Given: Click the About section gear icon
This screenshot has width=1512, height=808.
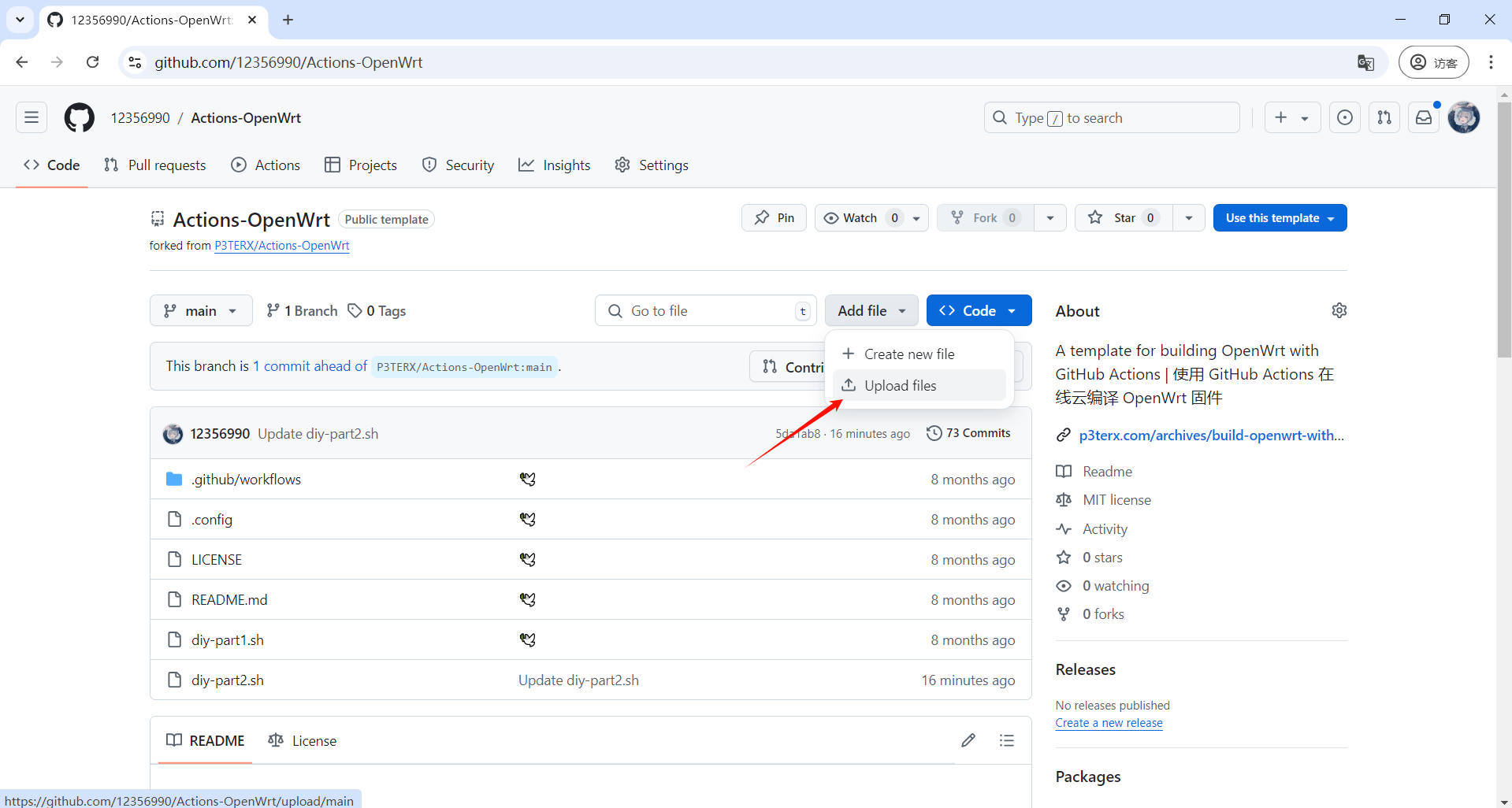Looking at the screenshot, I should coord(1339,310).
